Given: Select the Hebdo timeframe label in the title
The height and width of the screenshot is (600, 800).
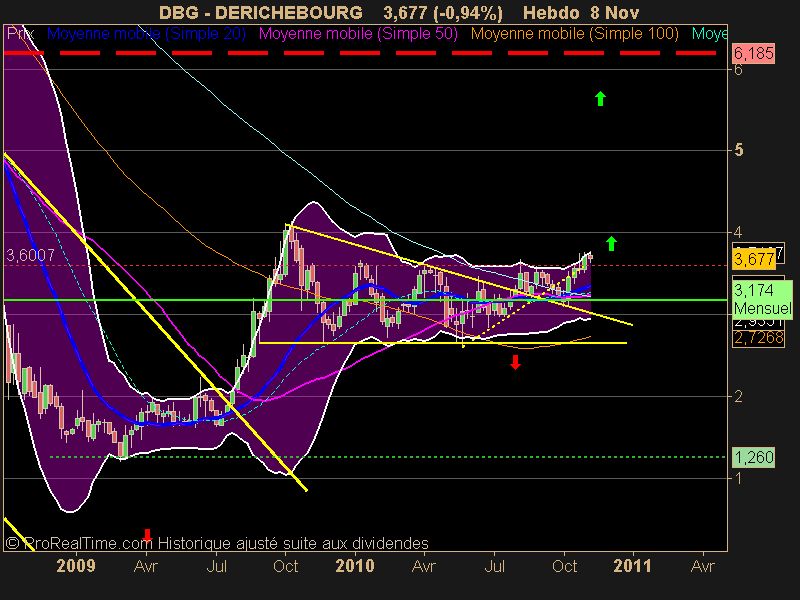Looking at the screenshot, I should point(551,12).
